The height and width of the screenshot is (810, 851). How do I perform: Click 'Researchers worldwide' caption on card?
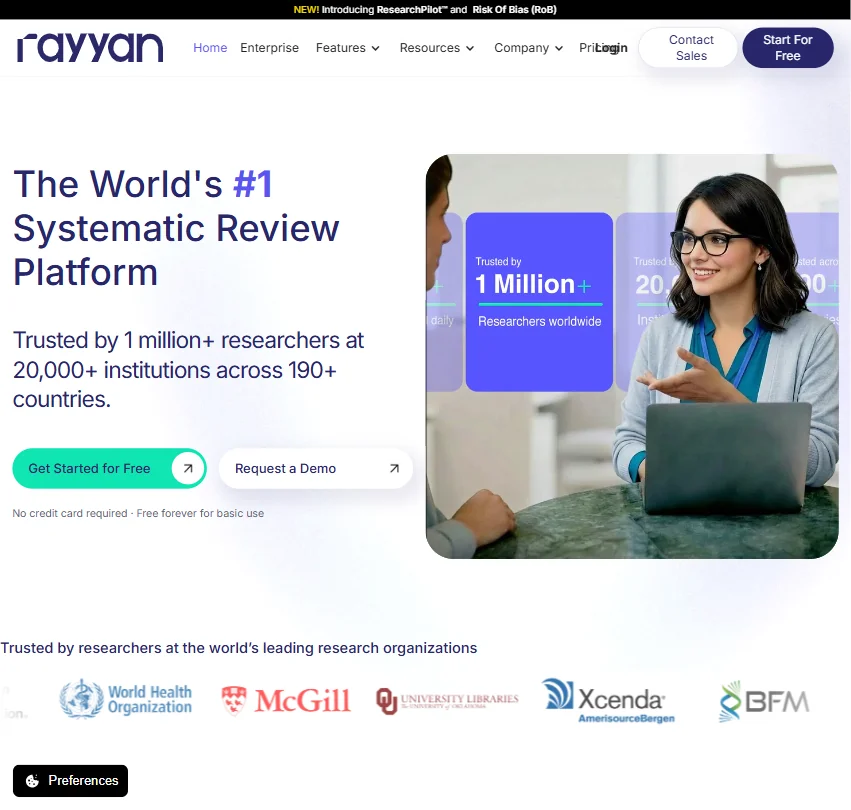539,321
